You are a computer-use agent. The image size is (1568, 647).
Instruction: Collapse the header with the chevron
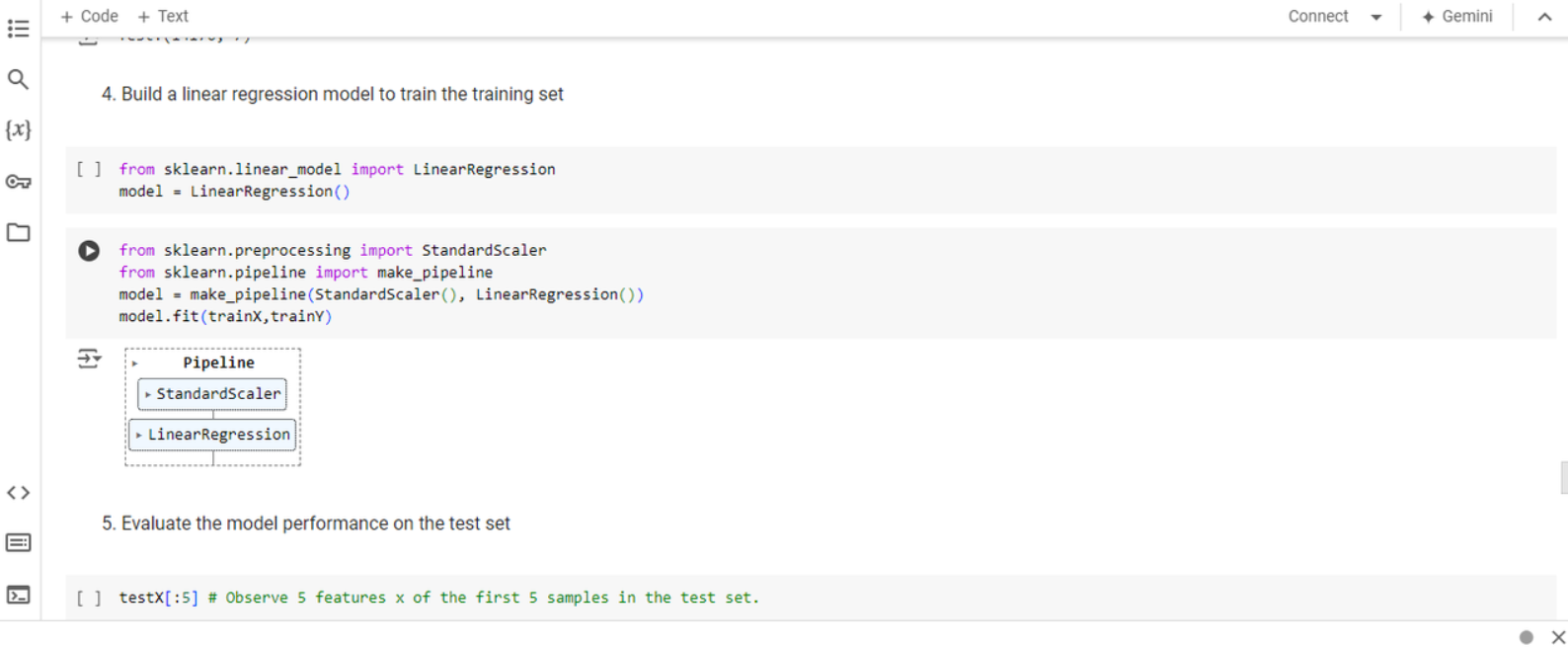pyautogui.click(x=1544, y=17)
